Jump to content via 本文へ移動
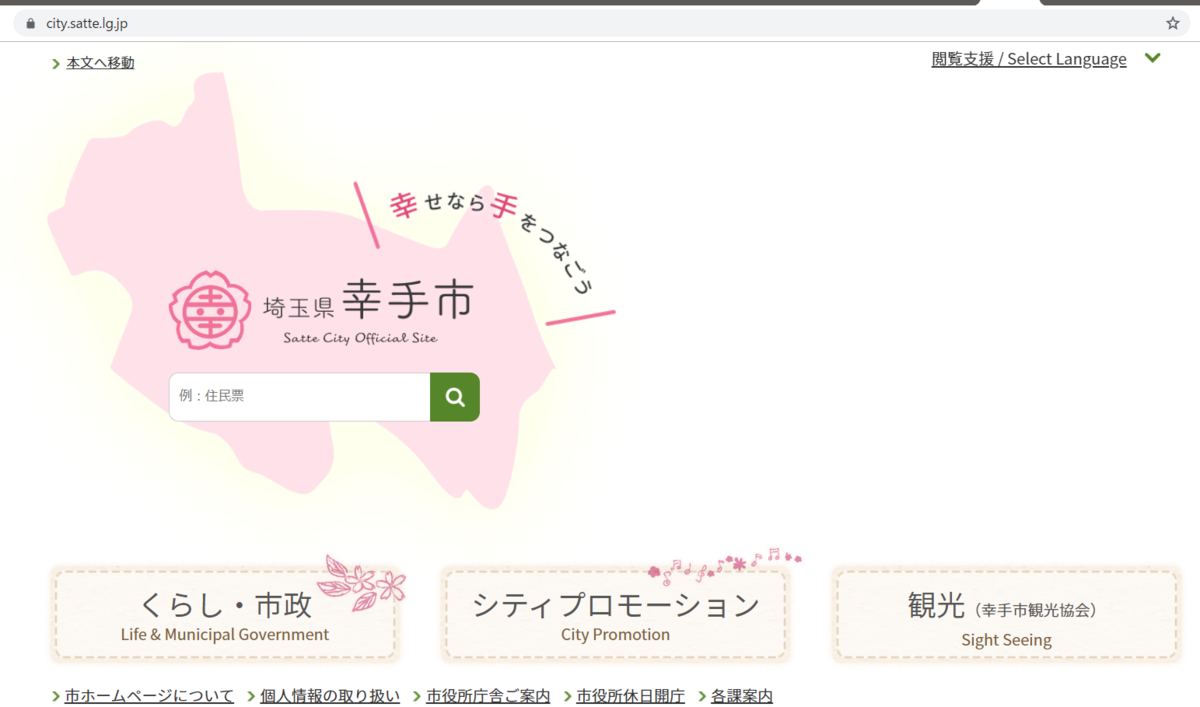This screenshot has width=1200, height=707. tap(100, 63)
